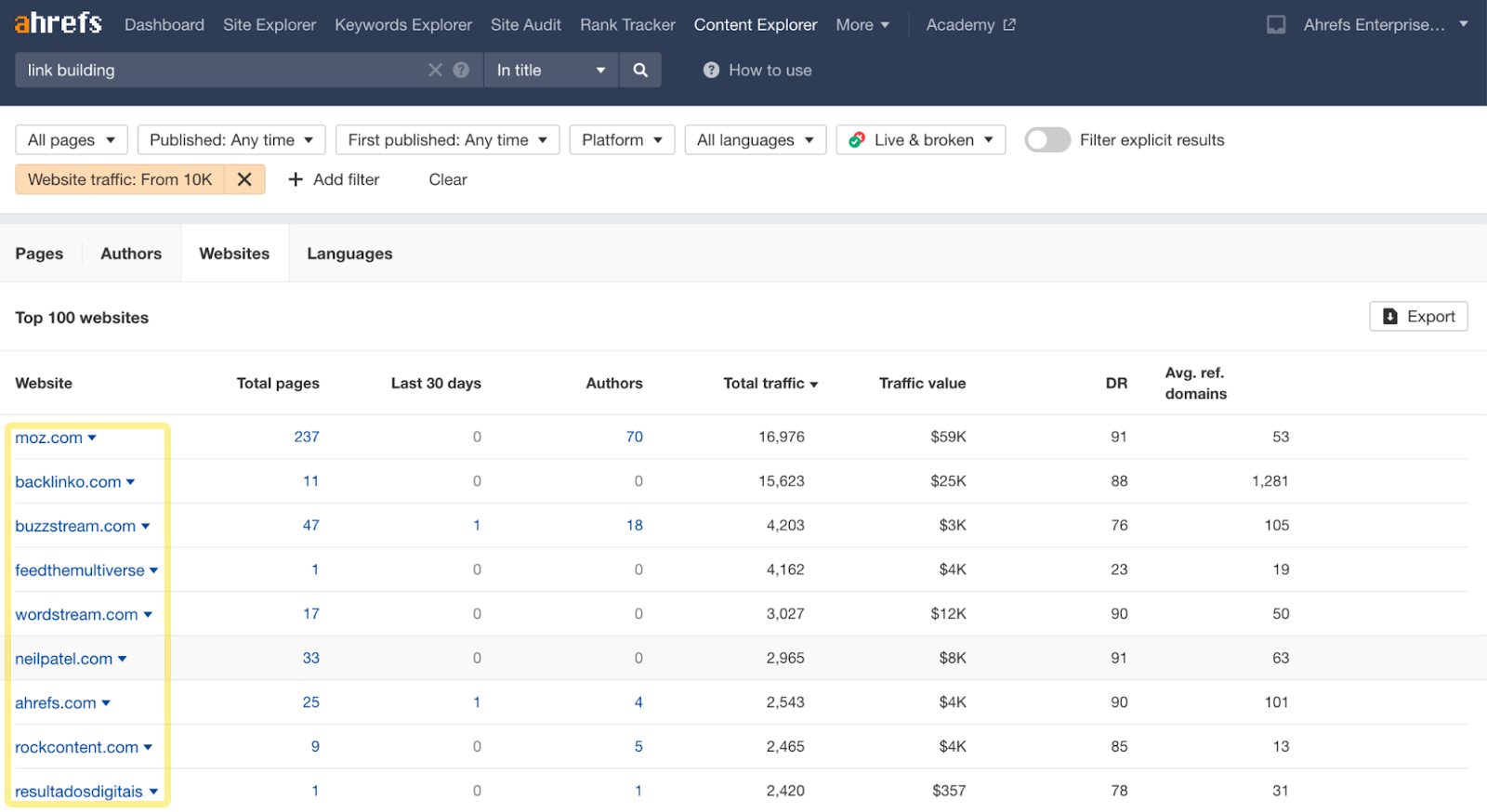Open the notifications window icon
Viewport: 1487px width, 812px height.
click(x=1276, y=25)
